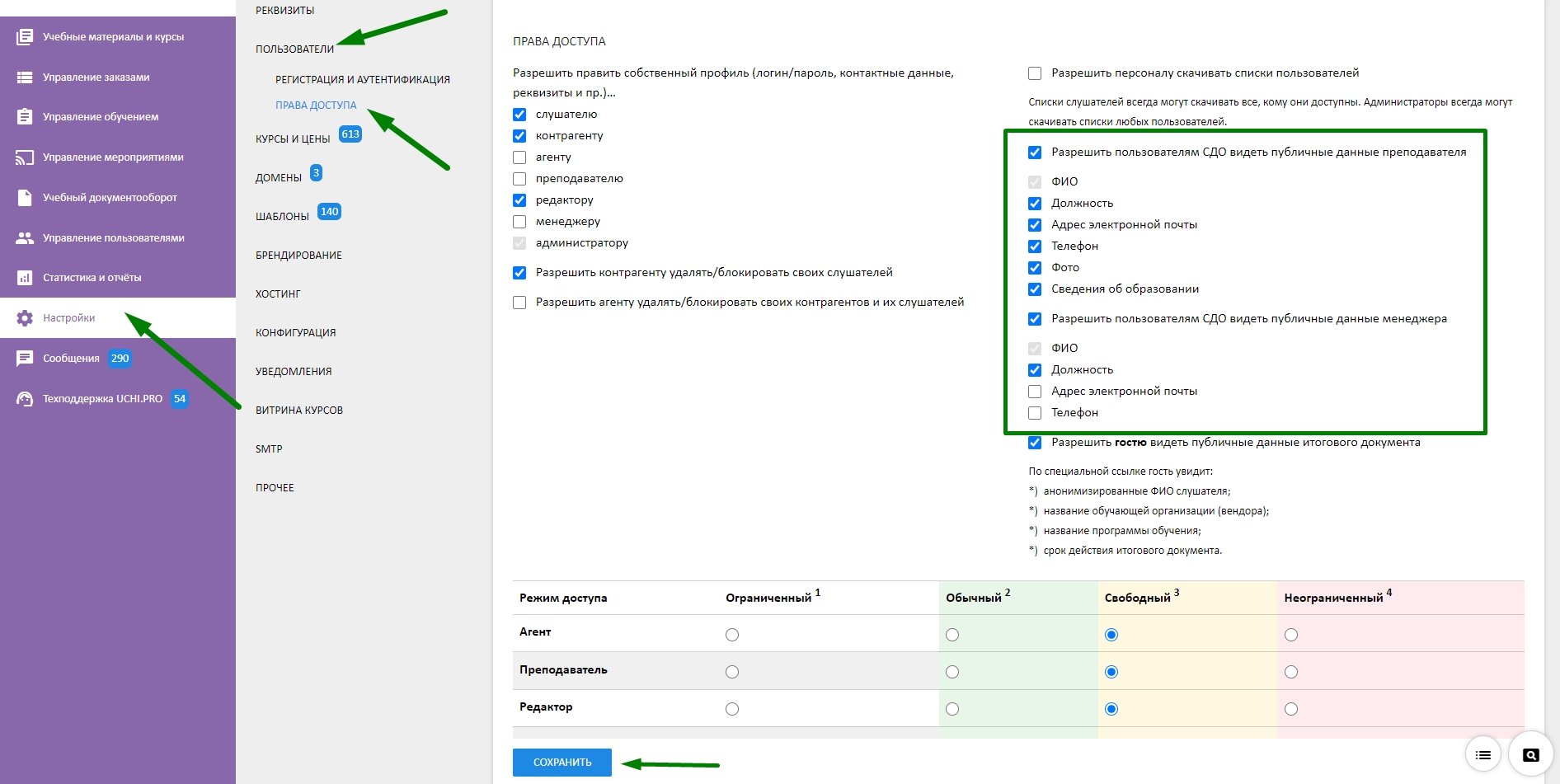Enable персоналу скачивать списки пользователей
Image resolution: width=1560 pixels, height=784 pixels.
(x=1035, y=73)
